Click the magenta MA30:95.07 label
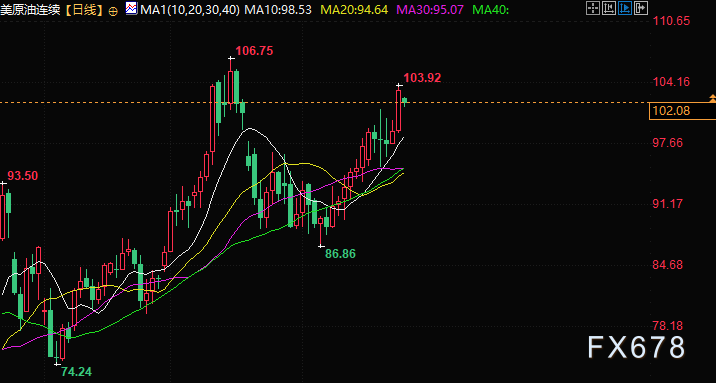Viewport: 716px width, 383px height. [x=431, y=9]
